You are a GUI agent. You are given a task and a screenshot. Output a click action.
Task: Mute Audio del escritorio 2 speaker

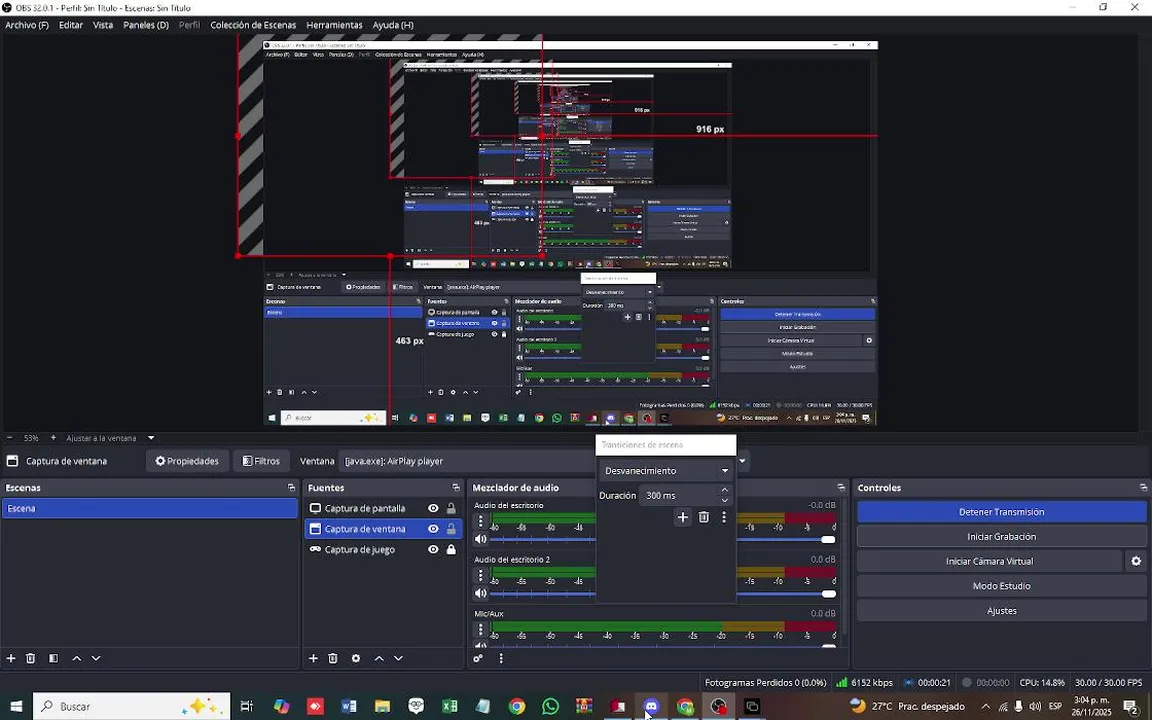click(x=480, y=594)
